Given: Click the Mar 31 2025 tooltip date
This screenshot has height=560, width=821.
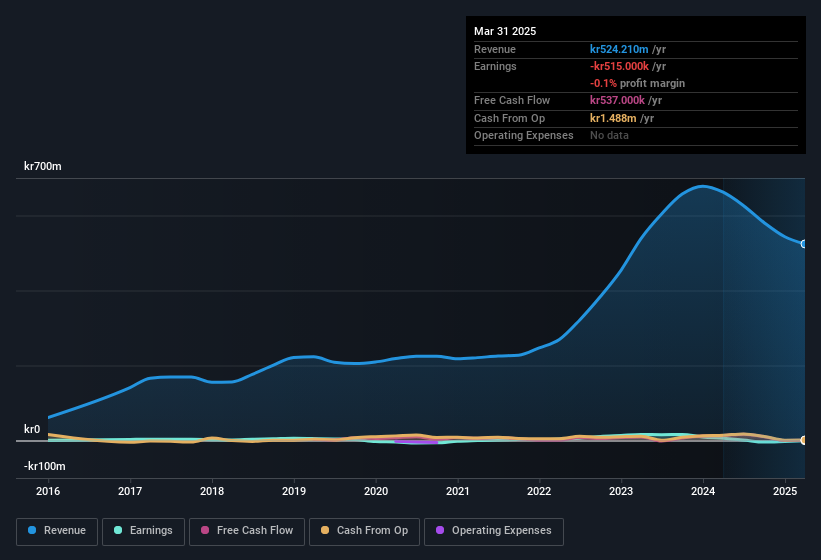Looking at the screenshot, I should [505, 31].
